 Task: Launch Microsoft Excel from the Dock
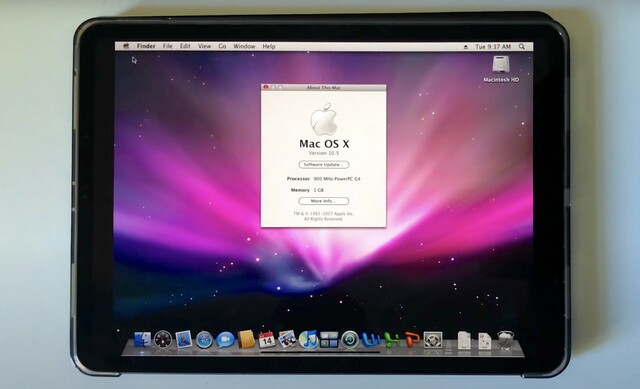pos(392,340)
